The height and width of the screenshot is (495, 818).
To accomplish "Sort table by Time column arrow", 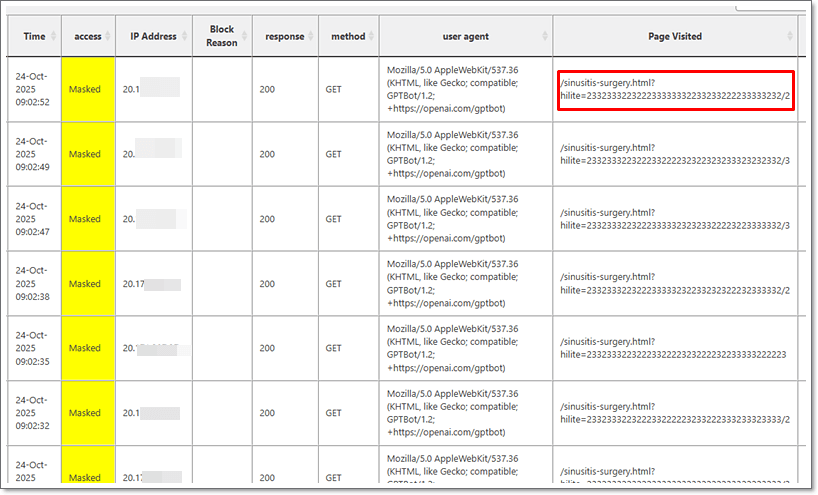I will click(54, 37).
